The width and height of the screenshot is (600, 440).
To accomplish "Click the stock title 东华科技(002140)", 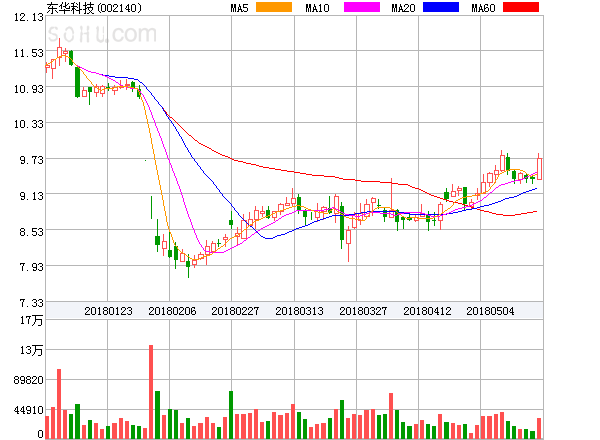I will (94, 8).
